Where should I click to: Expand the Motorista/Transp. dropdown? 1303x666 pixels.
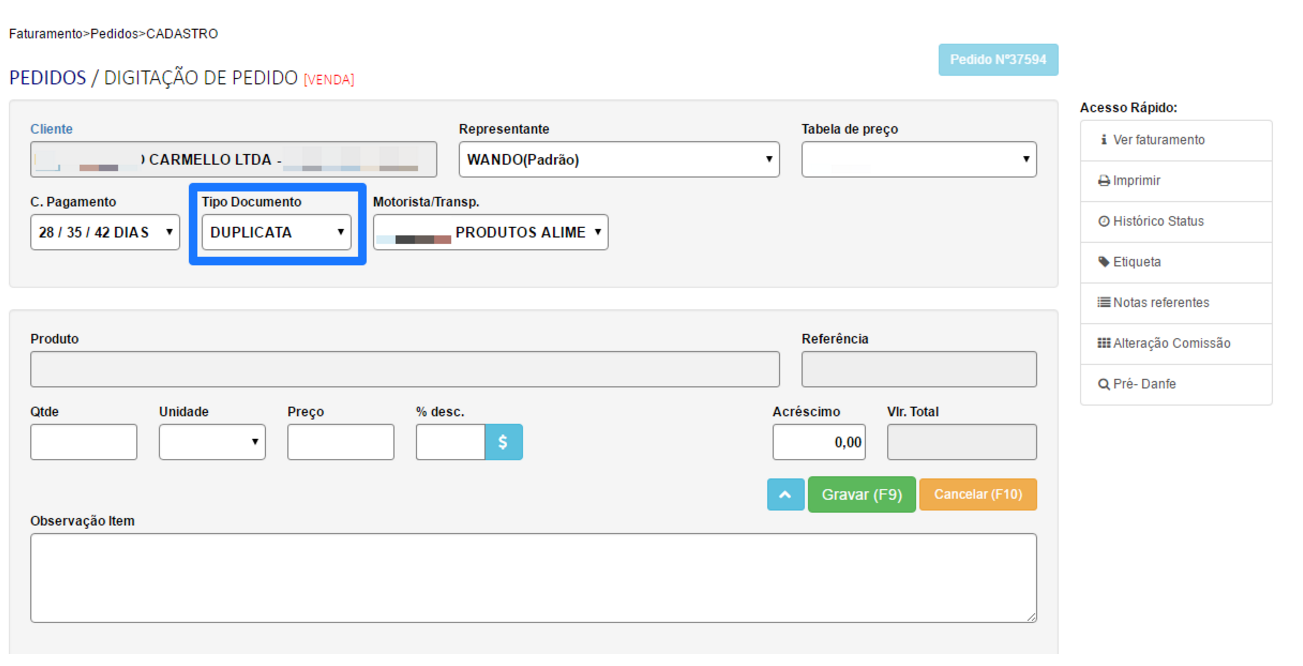tap(490, 232)
